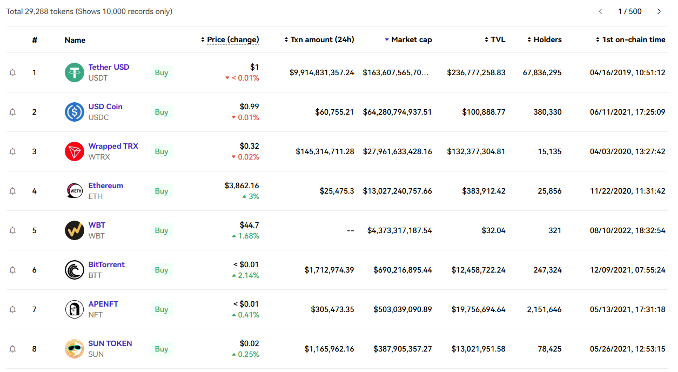This screenshot has width=678, height=372.
Task: Click BitTorrent txn amount $1,712,974.39
Action: coord(329,270)
